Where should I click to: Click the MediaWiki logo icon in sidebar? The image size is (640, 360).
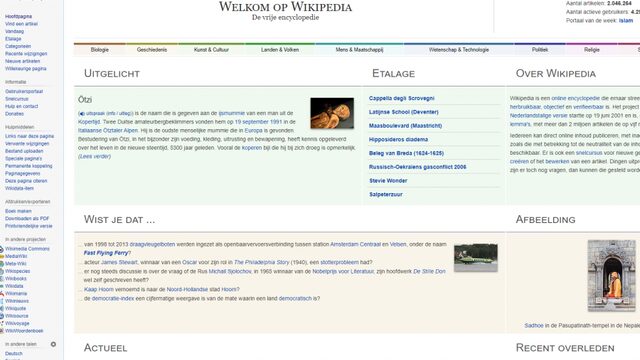pos(2,256)
